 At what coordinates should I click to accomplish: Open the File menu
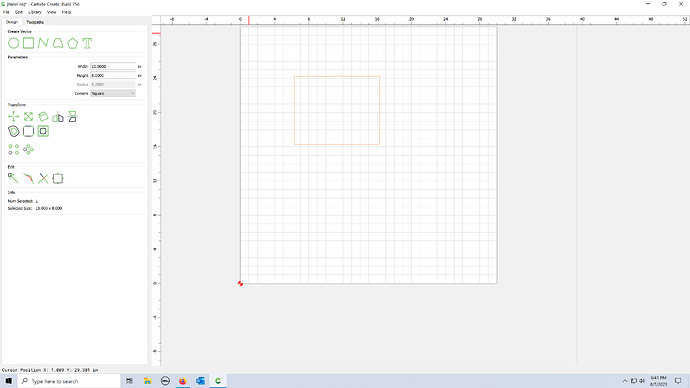click(6, 12)
